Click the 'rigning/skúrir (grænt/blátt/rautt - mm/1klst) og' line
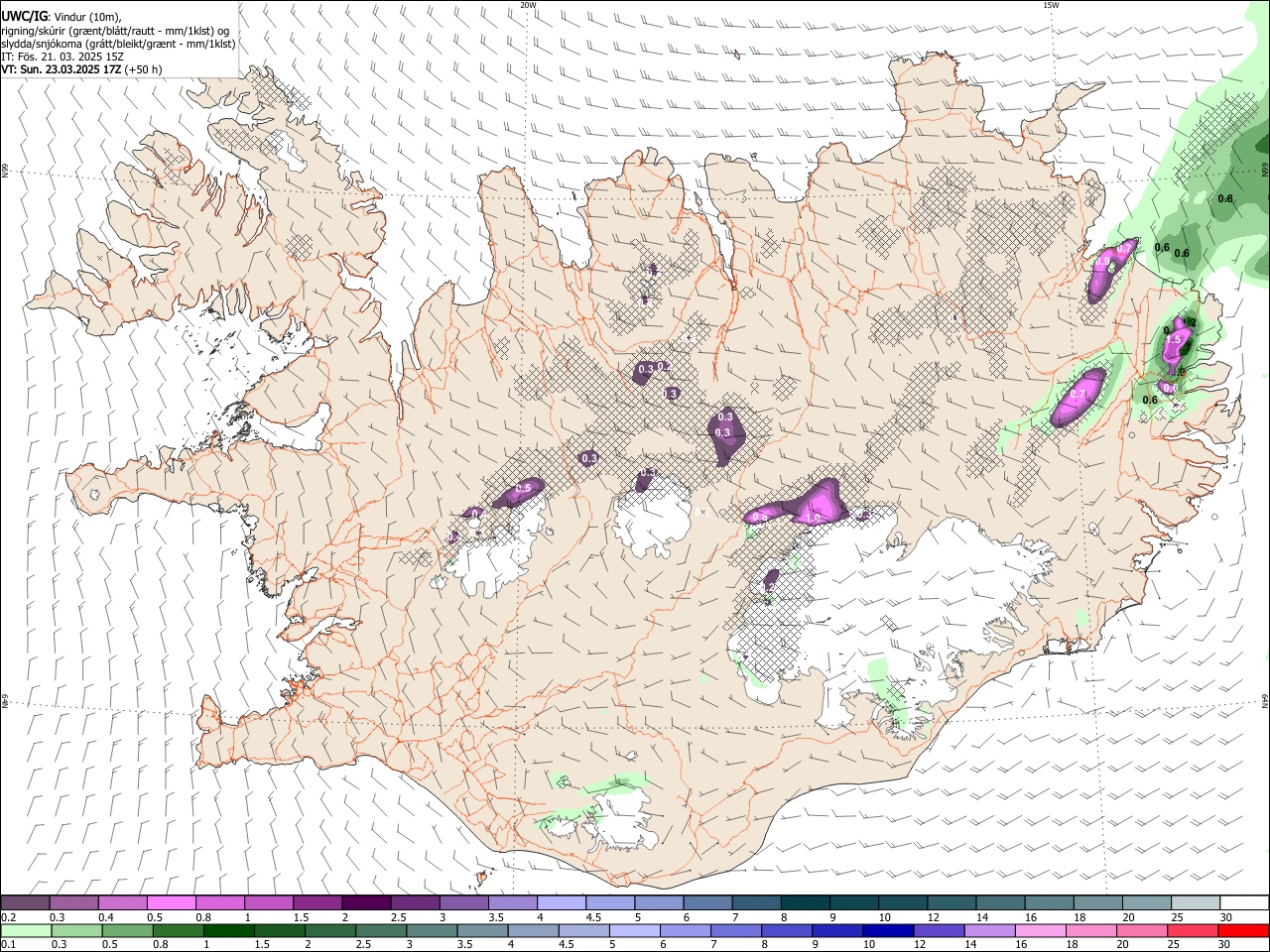Viewport: 1270px width, 952px height. [115, 31]
